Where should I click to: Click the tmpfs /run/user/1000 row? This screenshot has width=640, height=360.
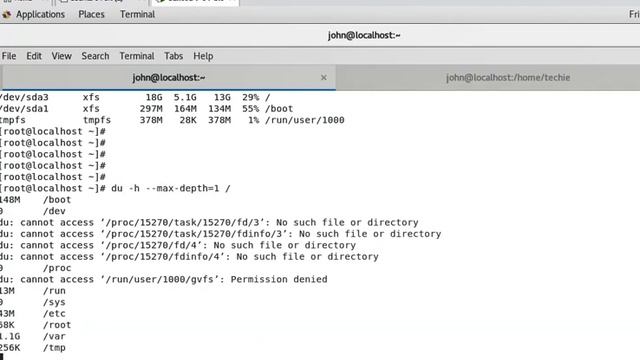point(172,120)
